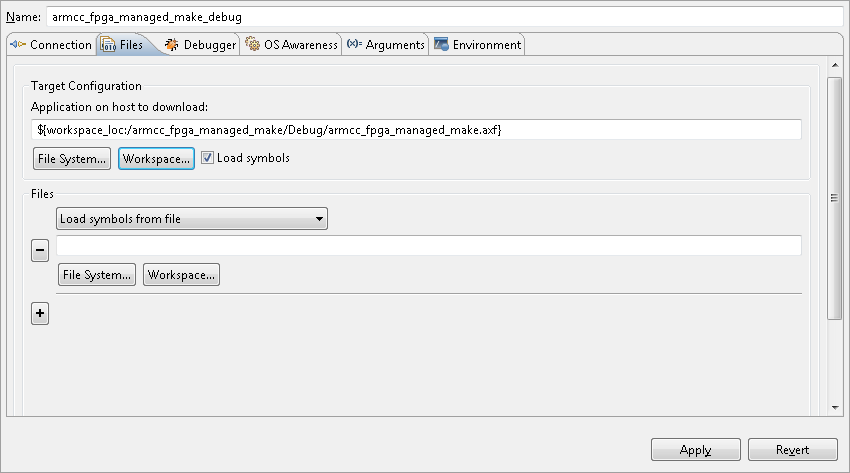Click the Environment tab icon
Screen dimensions: 850x473
point(441,44)
